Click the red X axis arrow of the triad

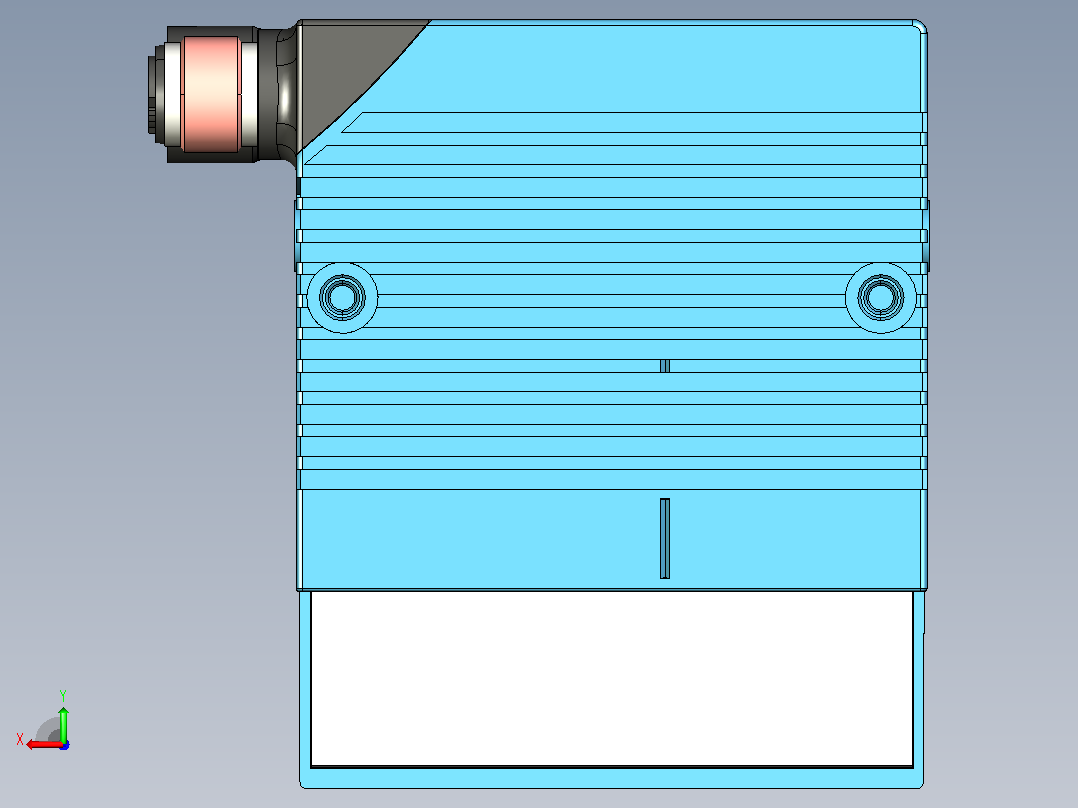(x=44, y=745)
